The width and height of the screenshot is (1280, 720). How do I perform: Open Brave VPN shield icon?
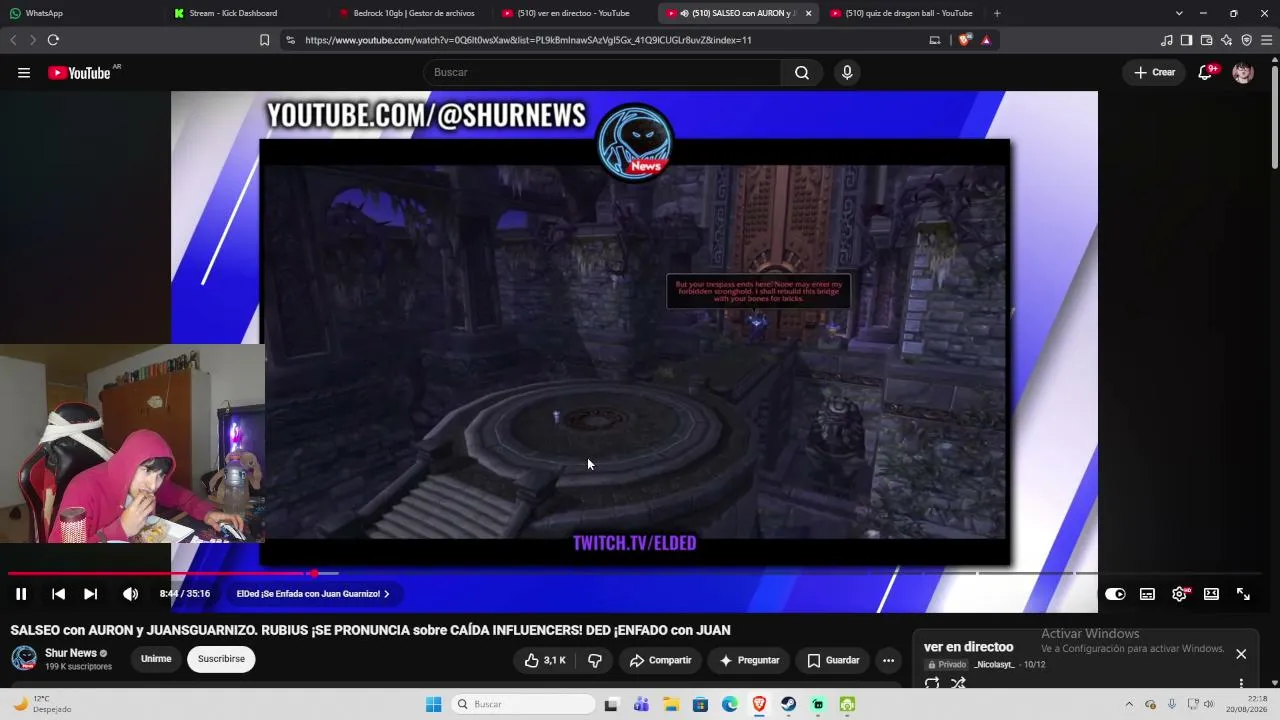pyautogui.click(x=1246, y=40)
